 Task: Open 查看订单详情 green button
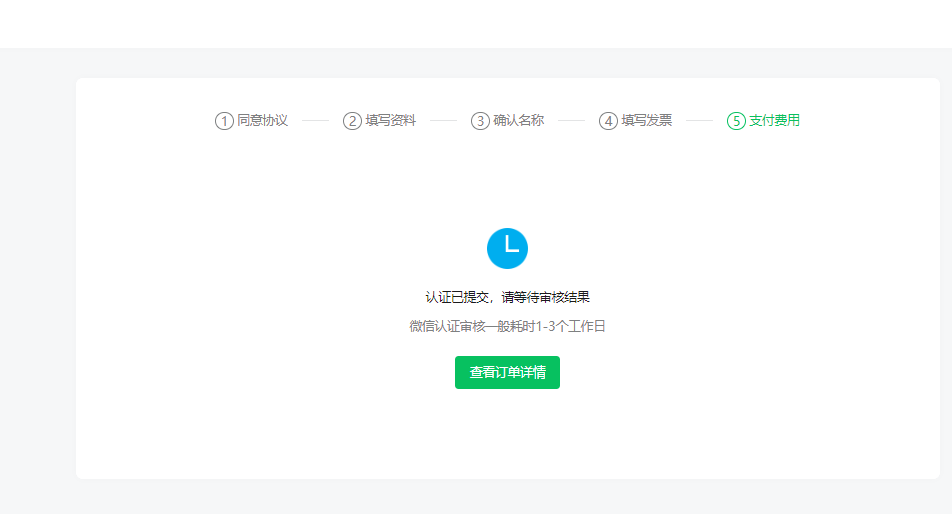[507, 372]
